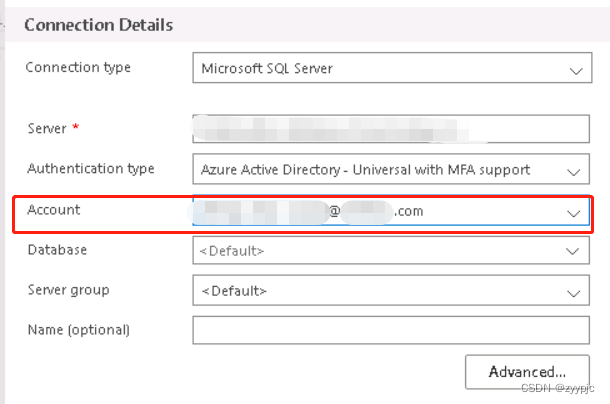
Task: Click the "Name (optional)" field label
Action: click(x=79, y=329)
